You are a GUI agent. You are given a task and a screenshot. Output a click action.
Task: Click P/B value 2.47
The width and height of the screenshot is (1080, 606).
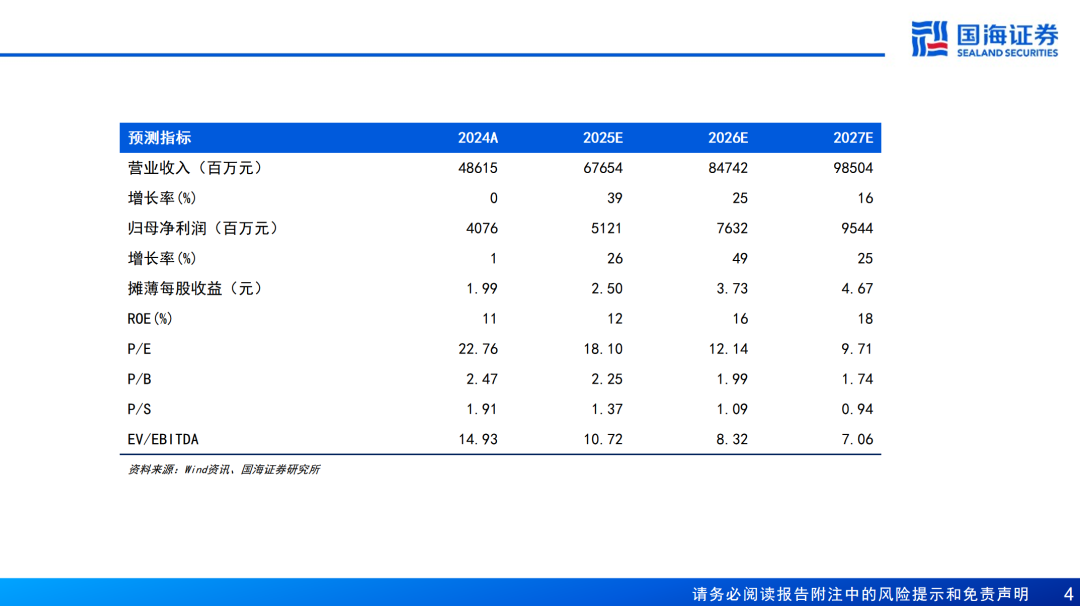click(481, 379)
